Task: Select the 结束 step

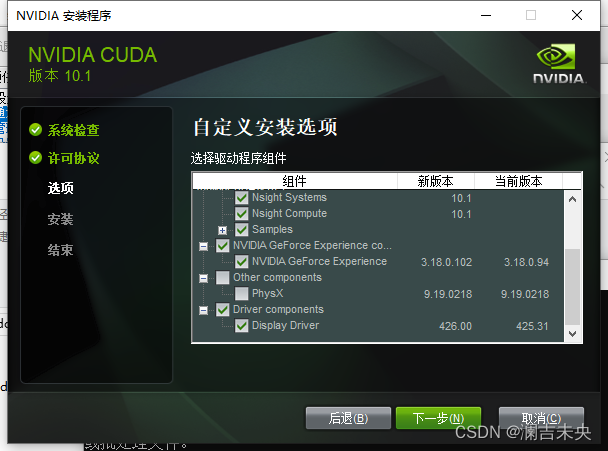Action: pyautogui.click(x=60, y=250)
